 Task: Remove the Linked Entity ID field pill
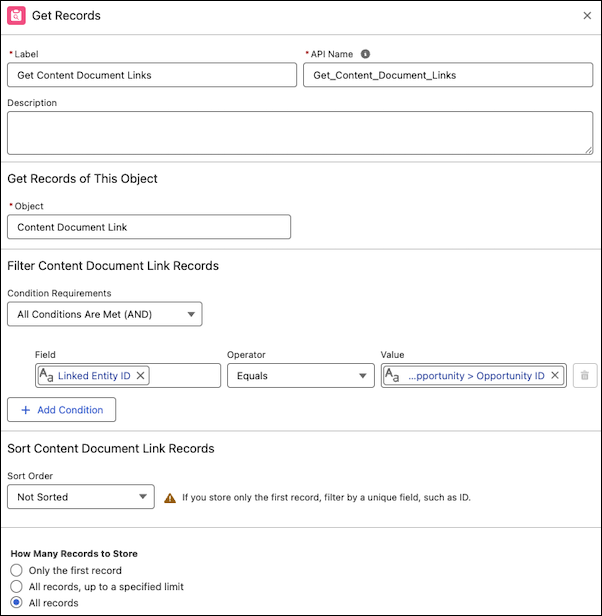click(141, 376)
